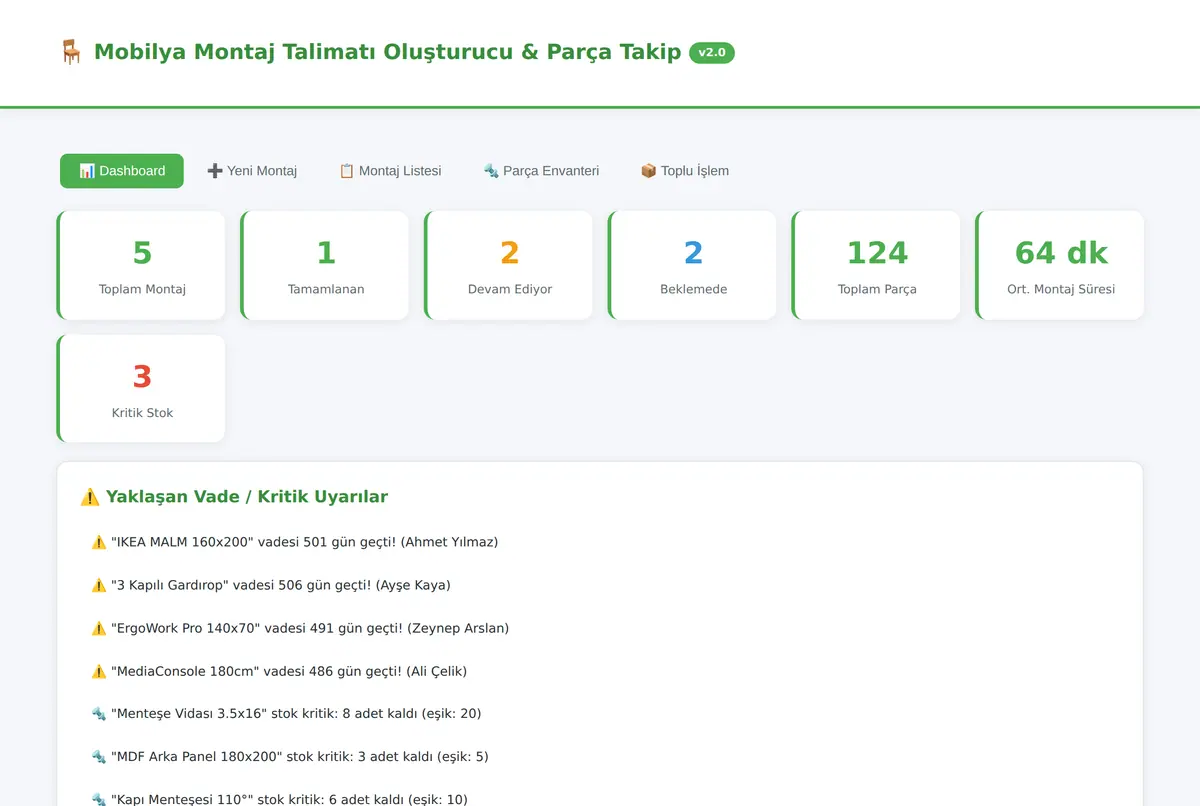
Task: Click the Yaklaşan Vade / Kritik Uyarılar heading
Action: click(233, 497)
